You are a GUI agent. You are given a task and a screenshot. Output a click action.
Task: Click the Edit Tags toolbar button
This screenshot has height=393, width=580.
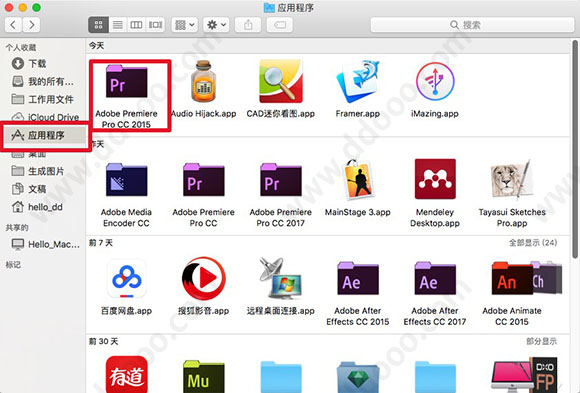[280, 25]
